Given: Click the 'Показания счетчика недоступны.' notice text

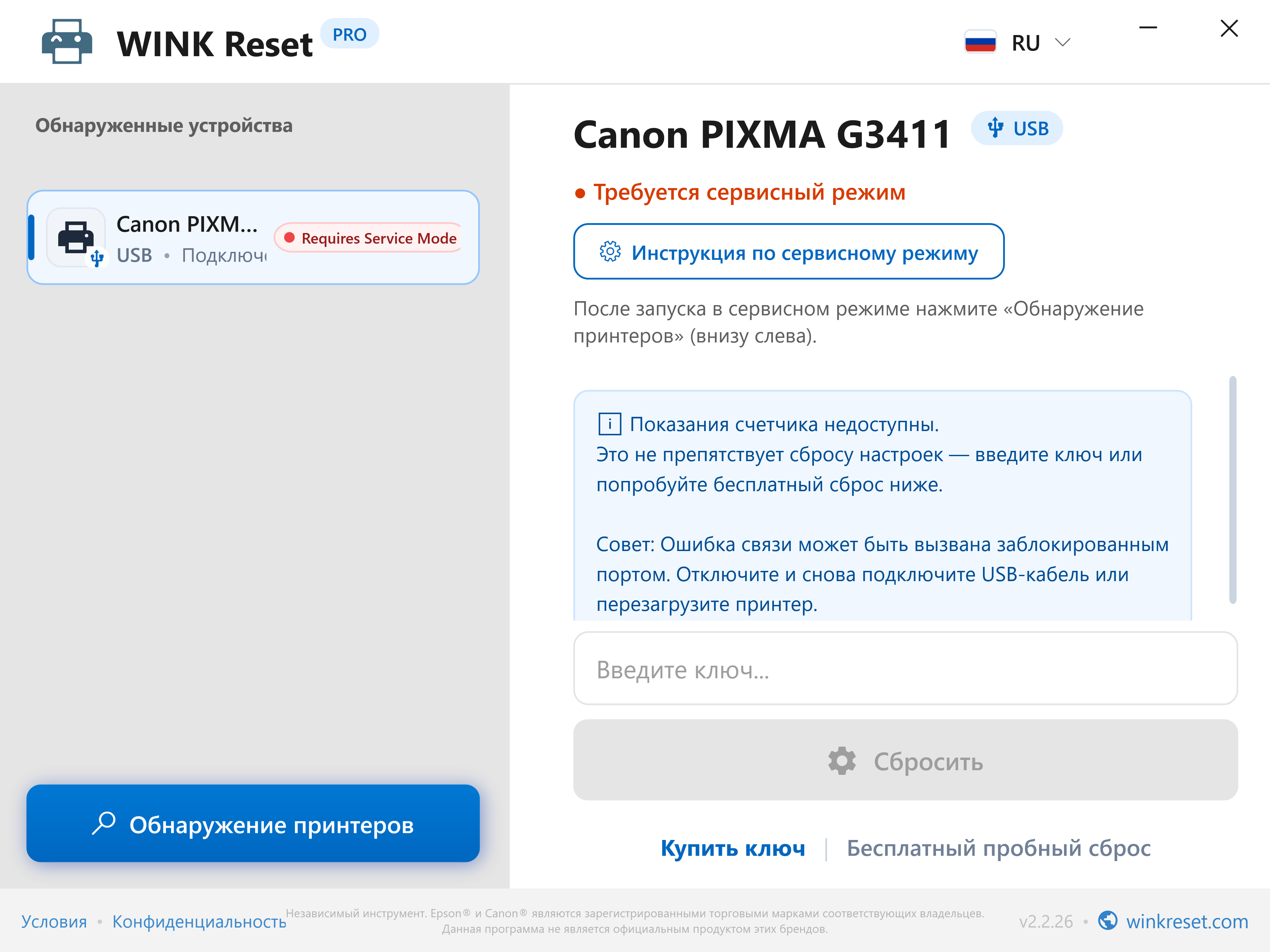Looking at the screenshot, I should coord(784,425).
